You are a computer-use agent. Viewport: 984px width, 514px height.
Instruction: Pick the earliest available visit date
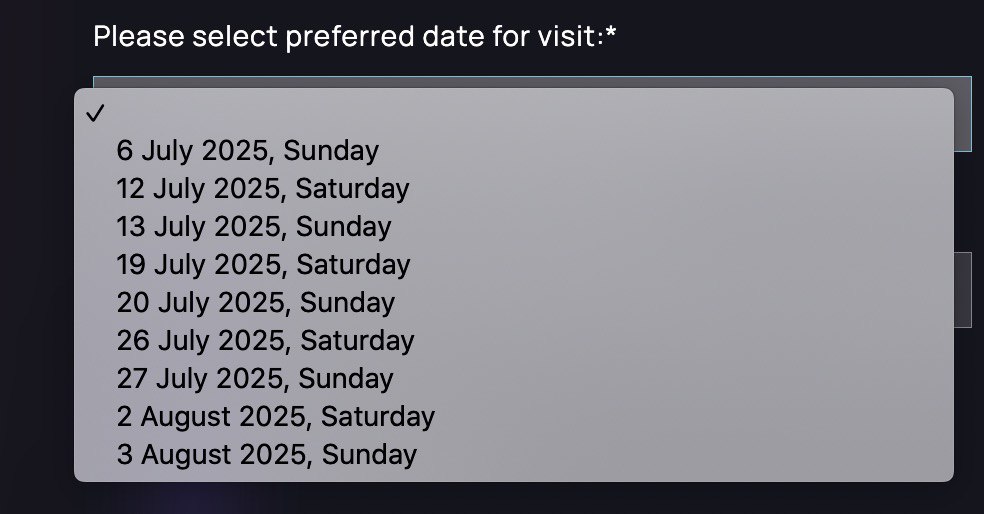[x=247, y=151]
